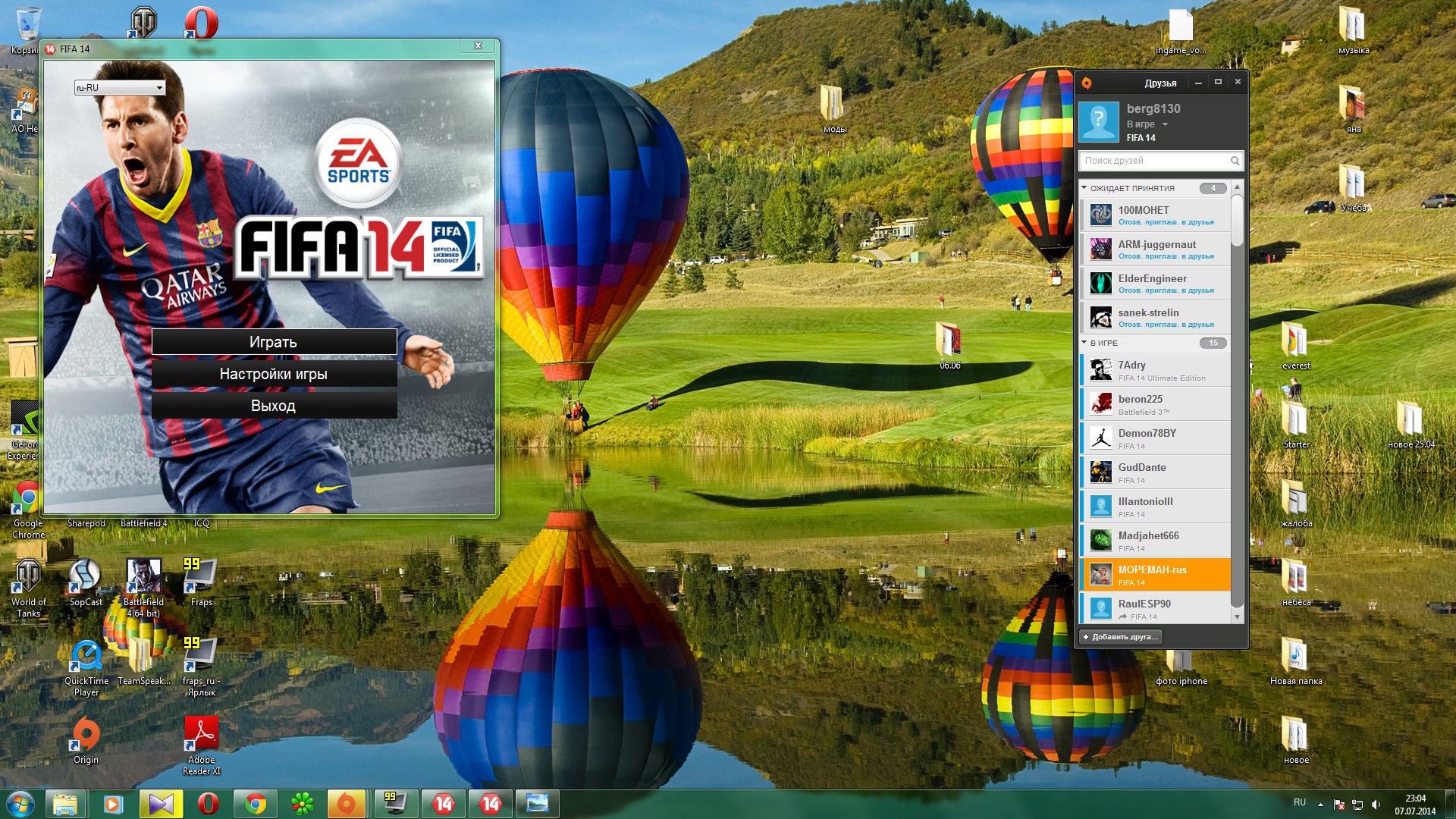Open Fraps desktop icon
The image size is (1456, 819).
click(201, 582)
